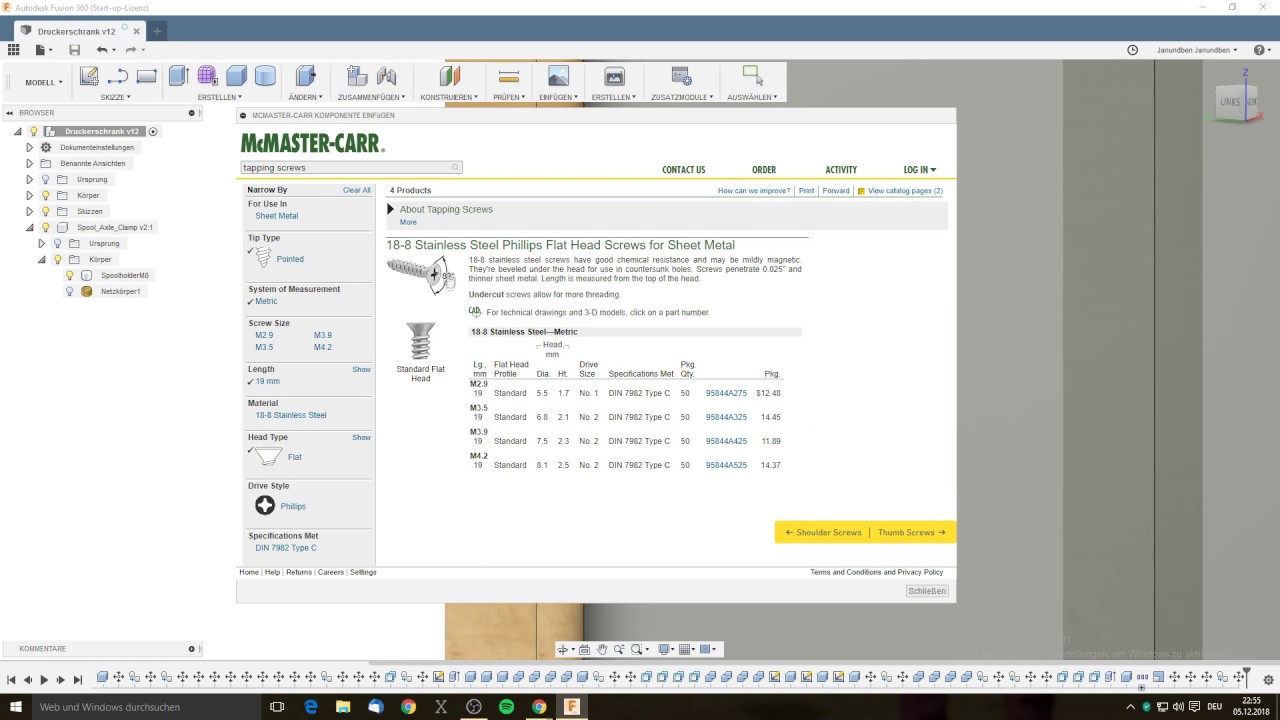Viewport: 1280px width, 720px height.
Task: Open Spotify from the taskbar
Action: [506, 707]
